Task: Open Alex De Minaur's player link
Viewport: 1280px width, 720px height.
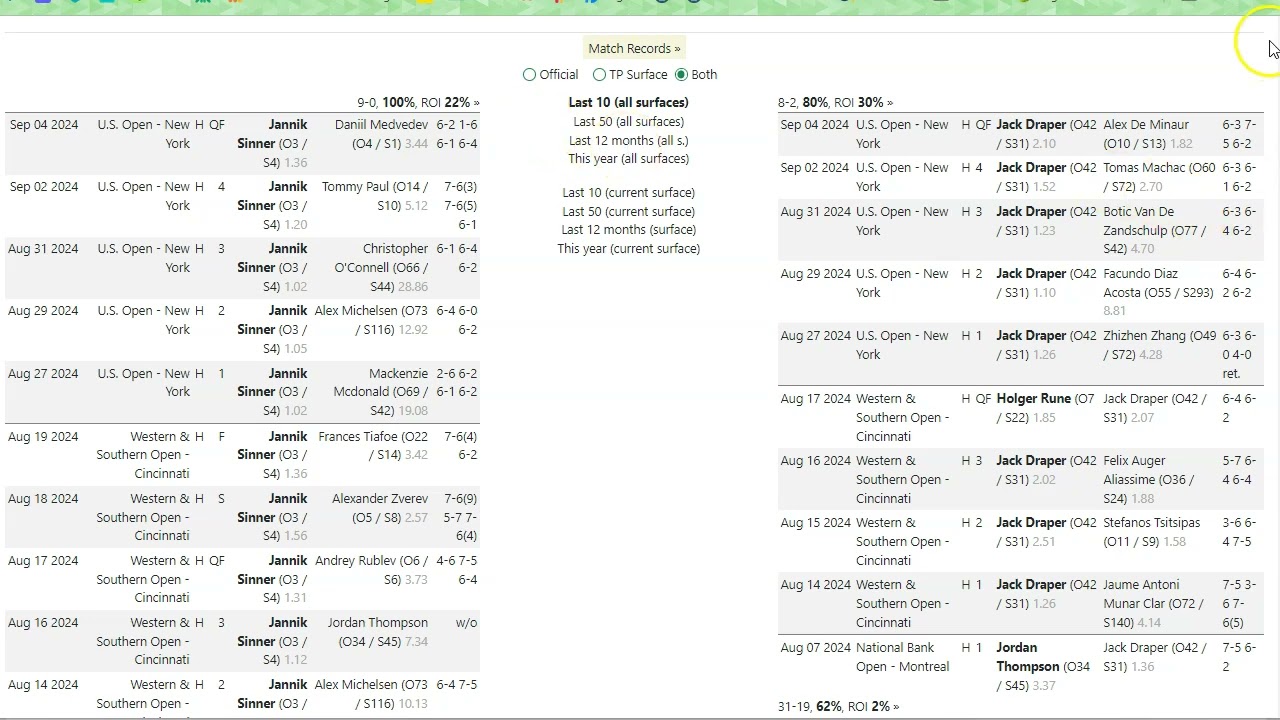Action: click(1146, 125)
